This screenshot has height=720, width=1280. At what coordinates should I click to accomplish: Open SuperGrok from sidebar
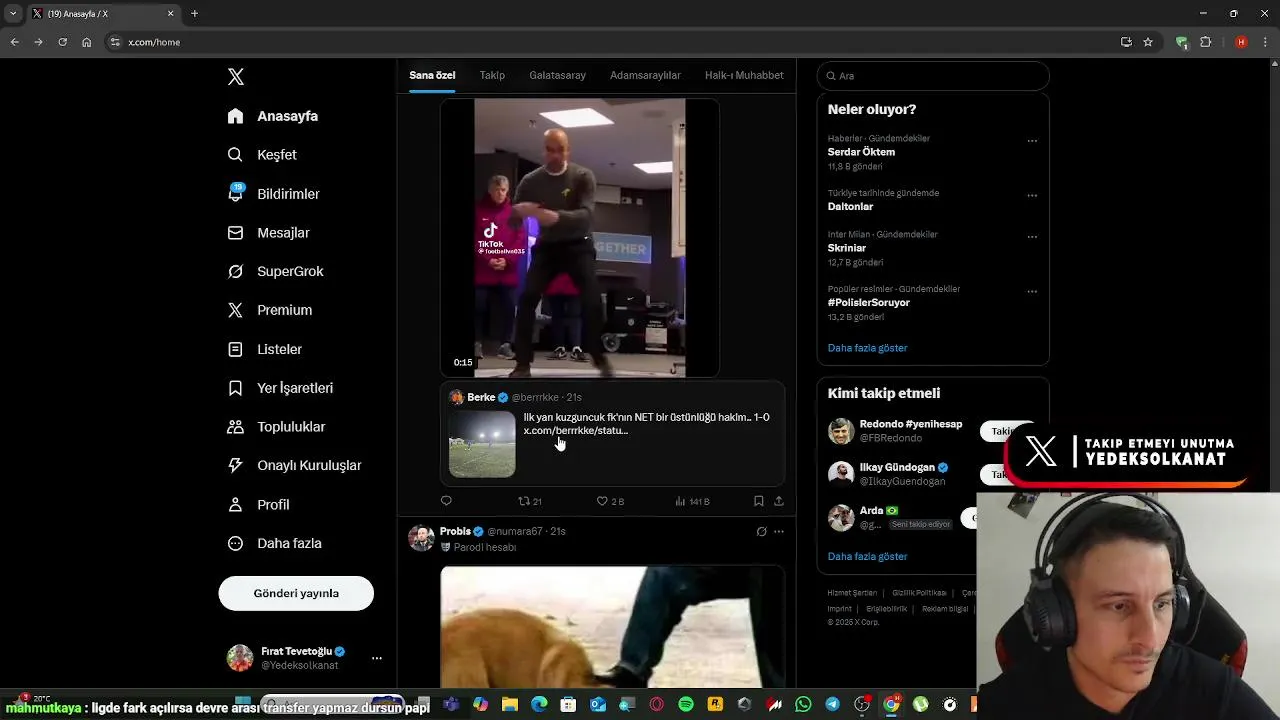pos(275,271)
